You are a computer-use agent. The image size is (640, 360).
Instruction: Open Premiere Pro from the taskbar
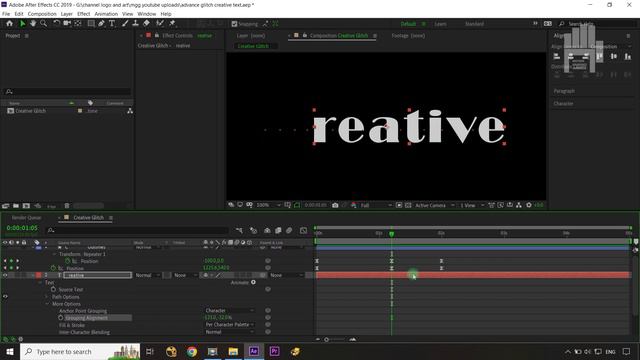click(x=274, y=351)
